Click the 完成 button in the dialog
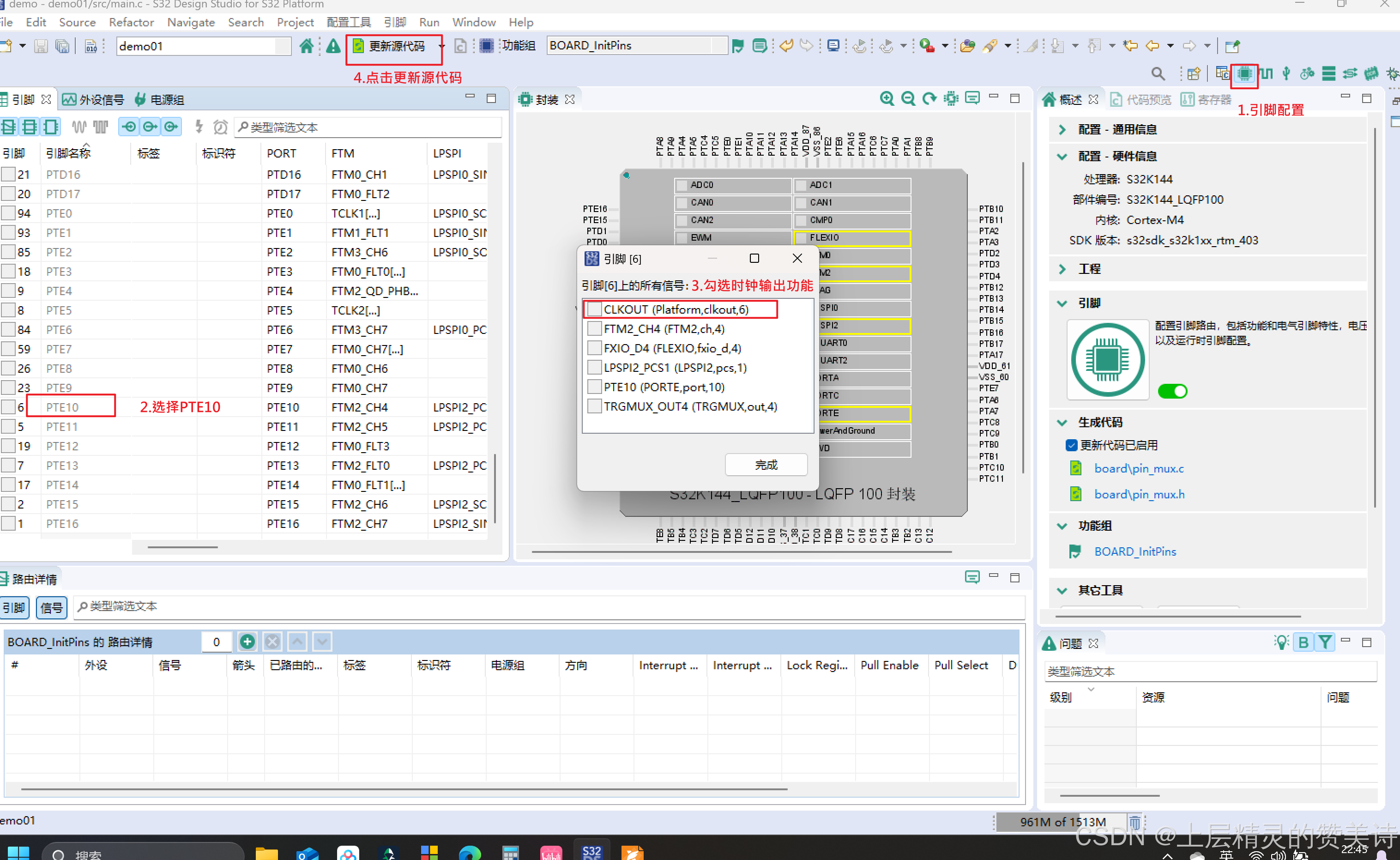Screen dimensions: 1400x860 [x=766, y=465]
